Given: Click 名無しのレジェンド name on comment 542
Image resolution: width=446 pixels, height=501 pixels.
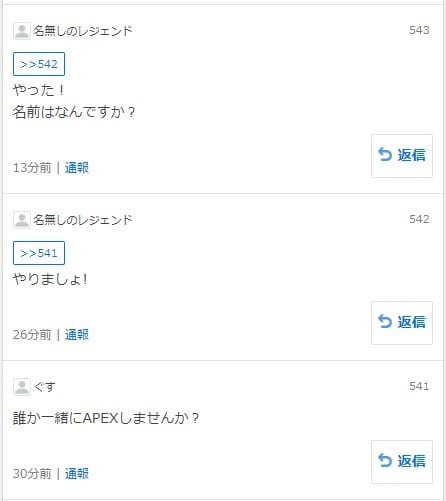Looking at the screenshot, I should [x=83, y=220].
